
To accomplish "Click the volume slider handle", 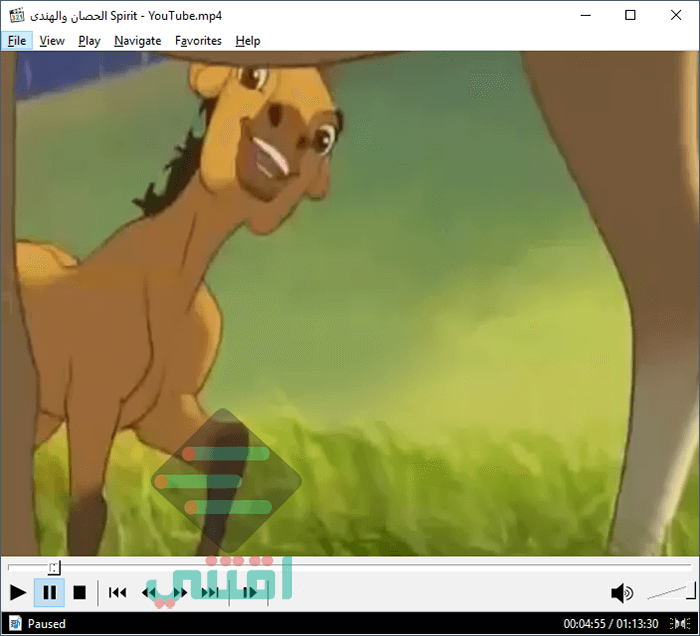I will 691,590.
